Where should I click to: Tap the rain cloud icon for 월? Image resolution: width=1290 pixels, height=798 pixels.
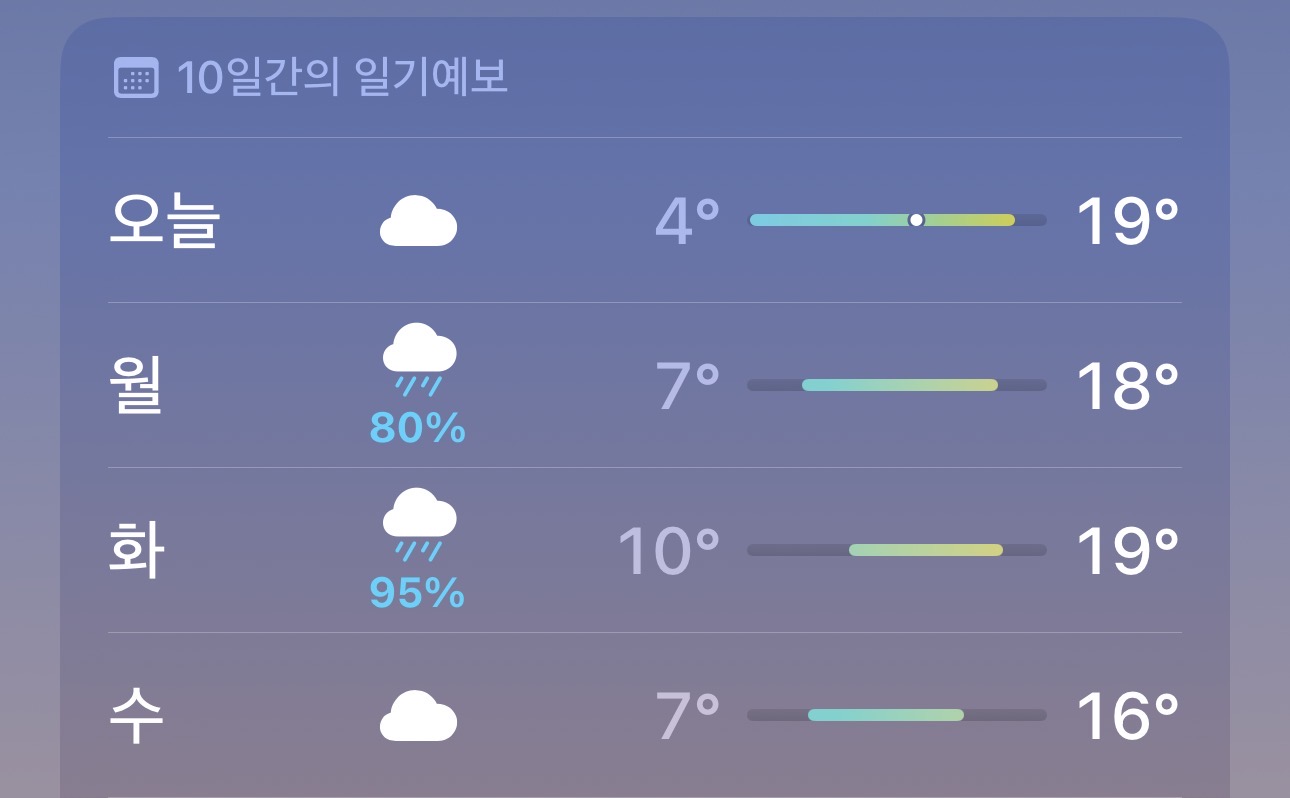pyautogui.click(x=419, y=359)
